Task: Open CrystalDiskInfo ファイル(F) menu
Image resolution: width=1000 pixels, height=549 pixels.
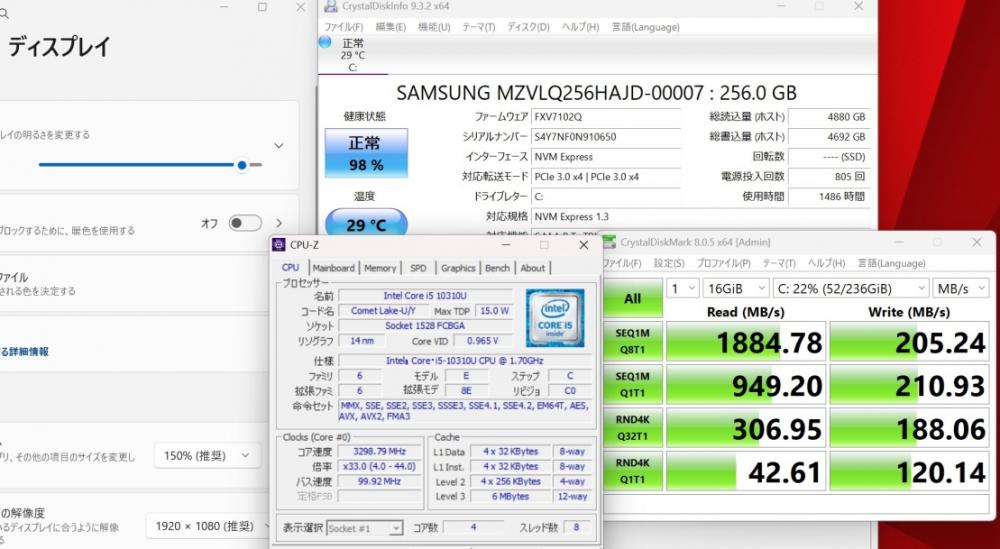Action: click(x=343, y=27)
